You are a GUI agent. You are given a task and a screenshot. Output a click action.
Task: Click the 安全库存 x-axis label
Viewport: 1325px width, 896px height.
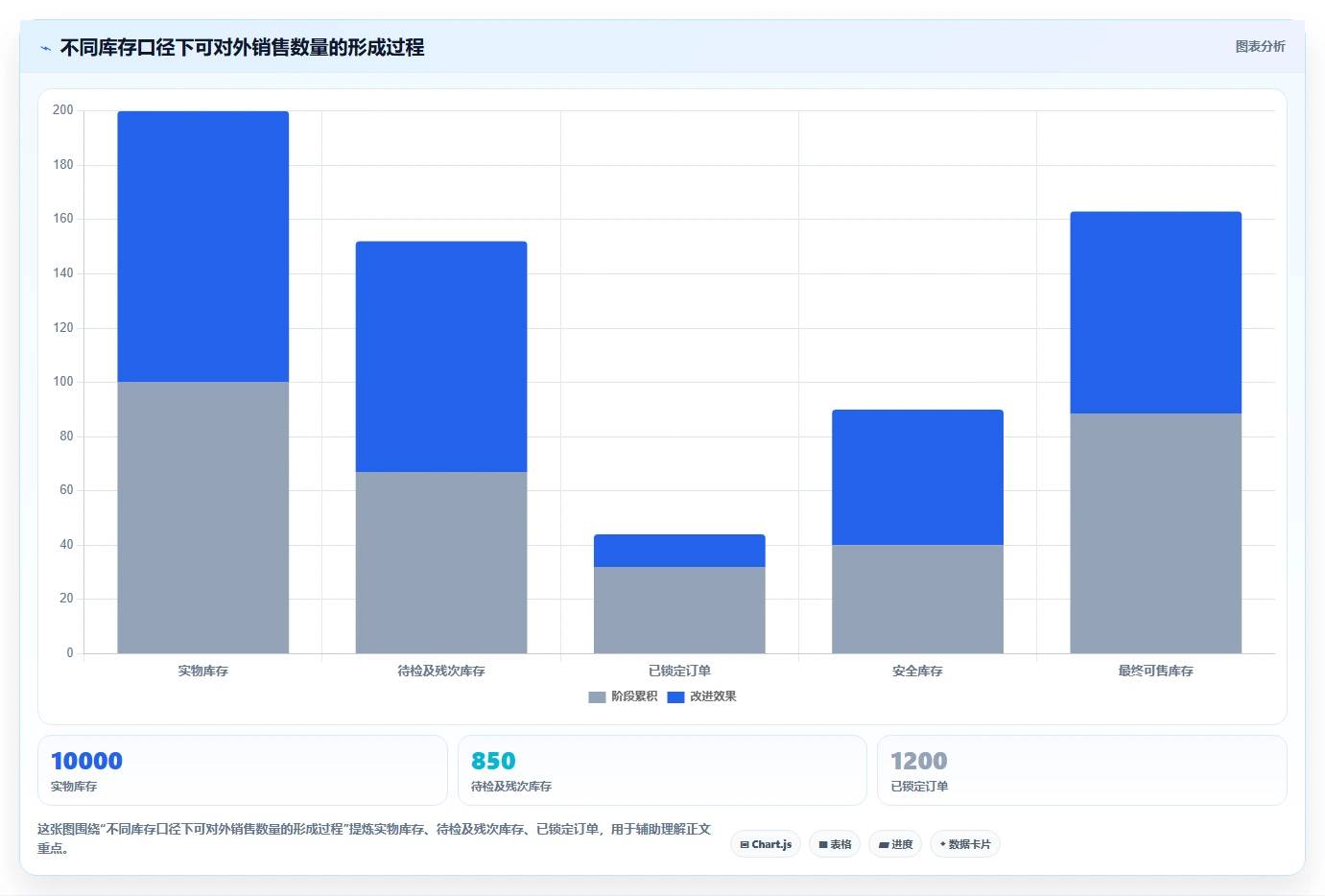click(917, 672)
